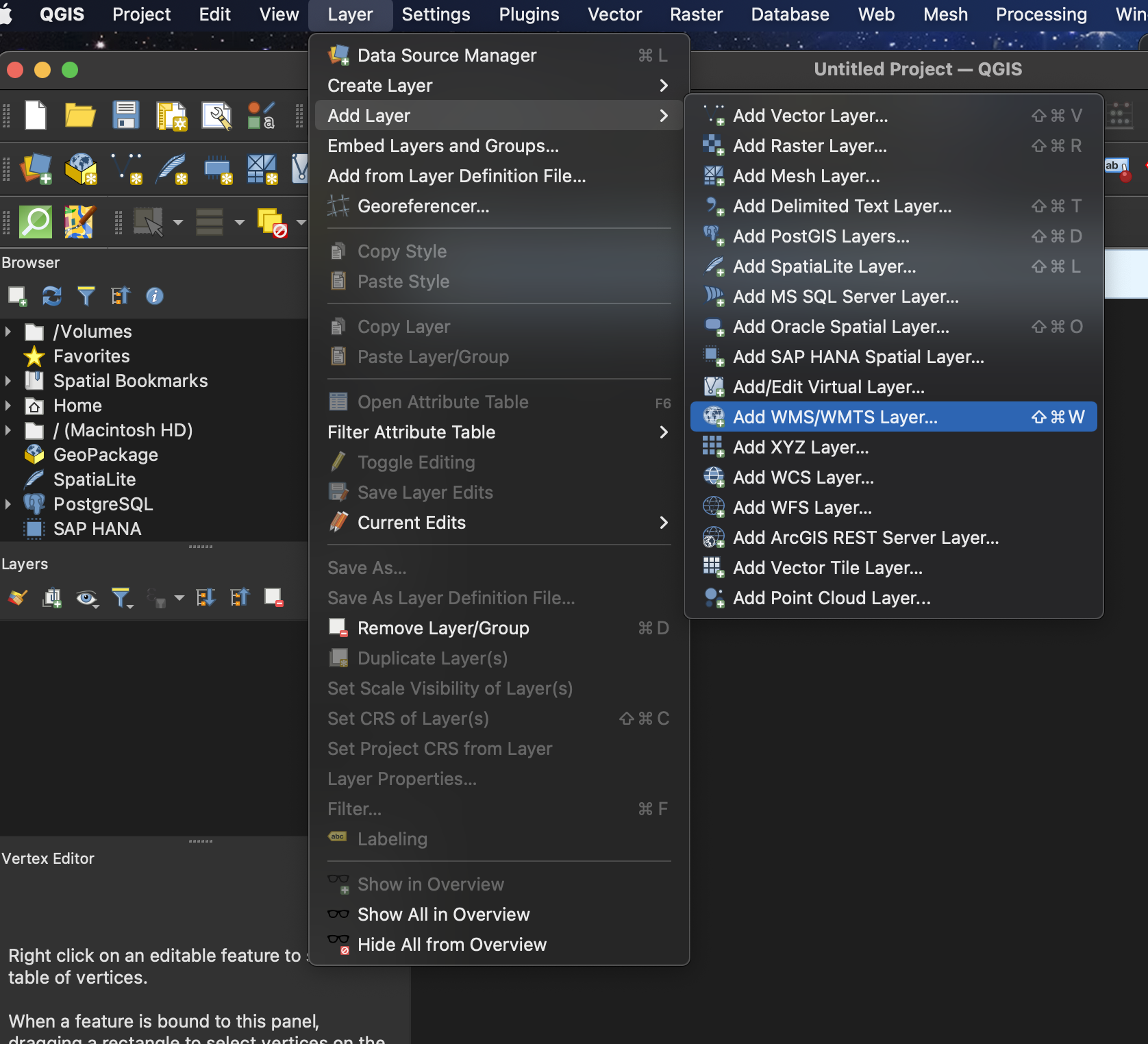Click Data Source Manager menu item
1148x1044 pixels.
click(x=447, y=55)
